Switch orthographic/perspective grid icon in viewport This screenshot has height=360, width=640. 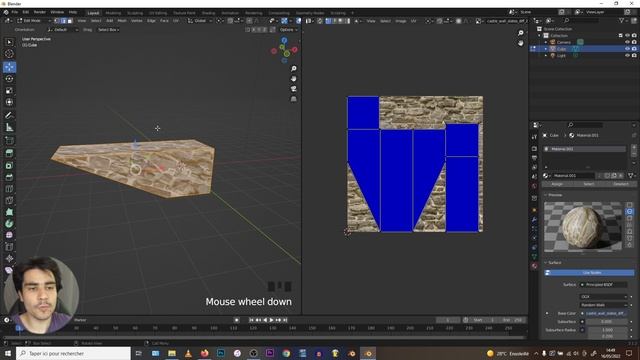[293, 99]
